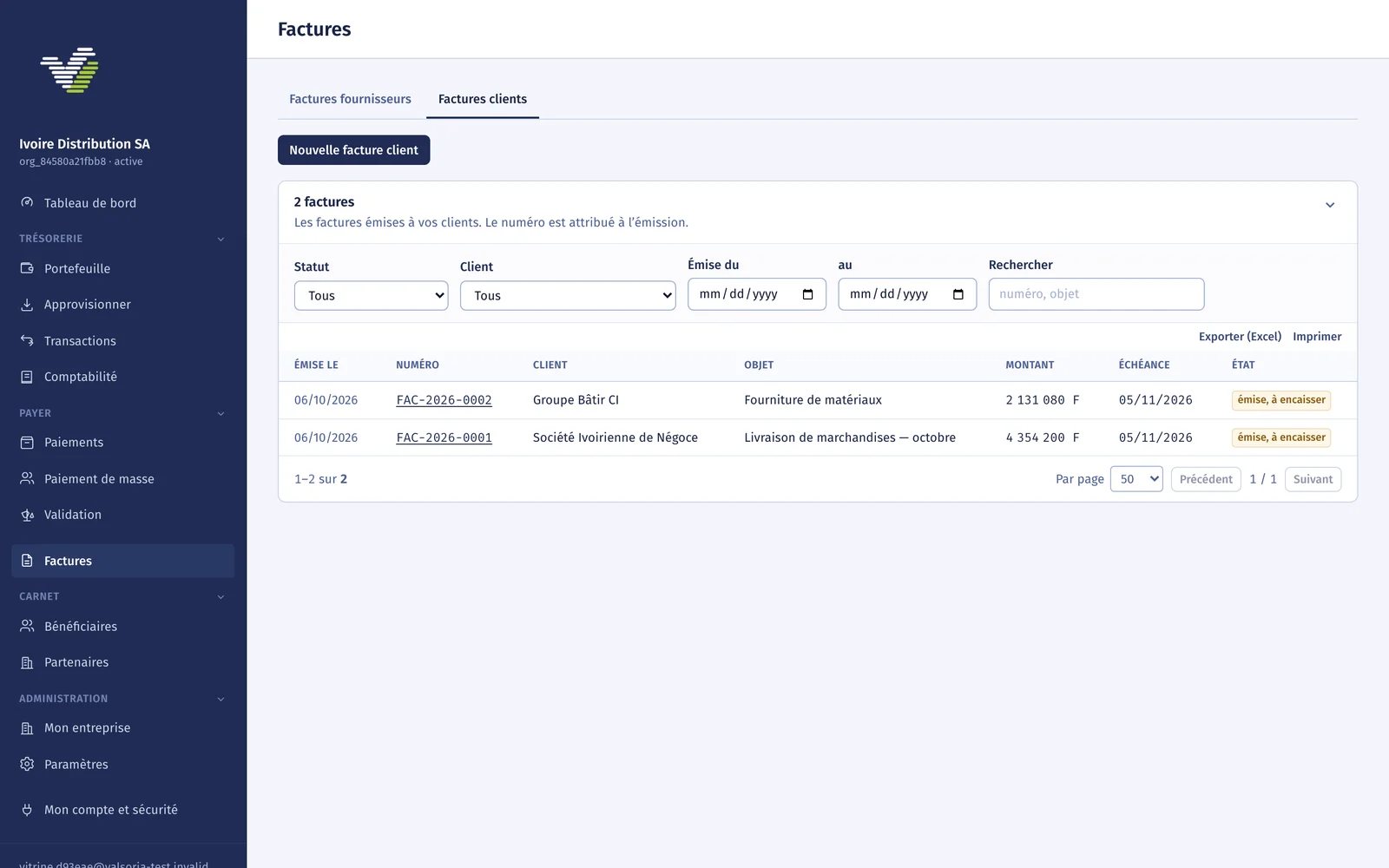Click the Partenaires building icon
Image resolution: width=1389 pixels, height=868 pixels.
point(27,662)
